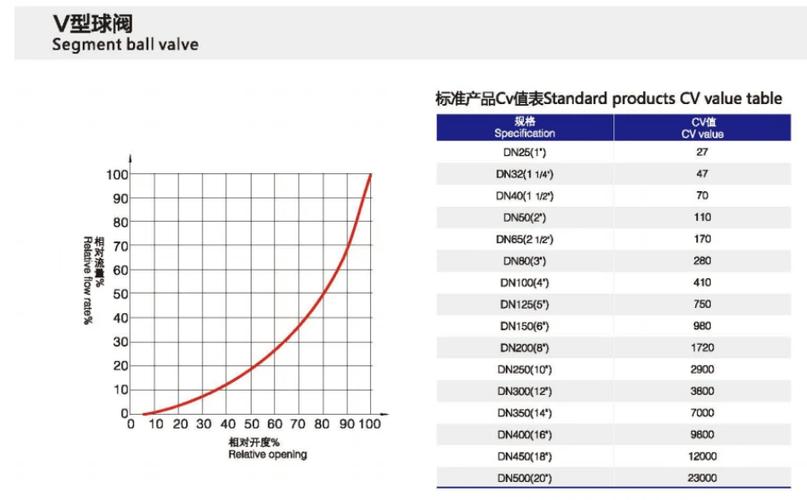Image resolution: width=807 pixels, height=500 pixels.
Task: Click the CV value 410 cell
Action: tap(702, 282)
